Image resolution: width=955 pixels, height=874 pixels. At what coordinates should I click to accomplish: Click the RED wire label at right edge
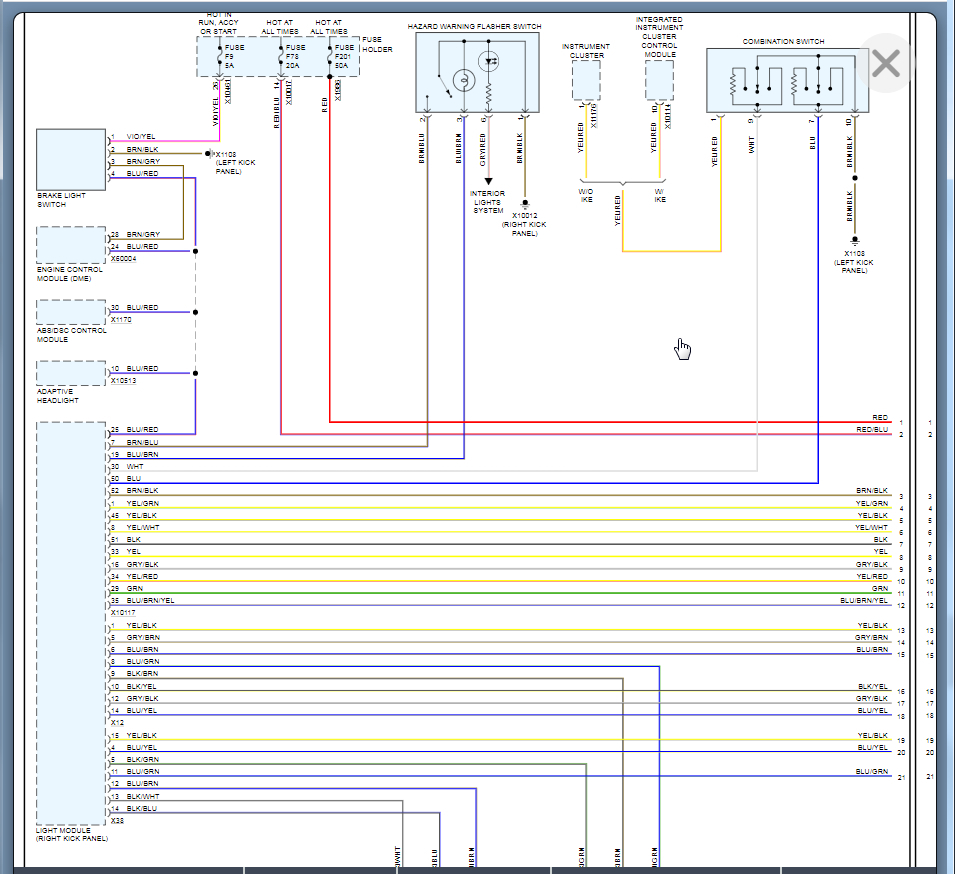(879, 418)
